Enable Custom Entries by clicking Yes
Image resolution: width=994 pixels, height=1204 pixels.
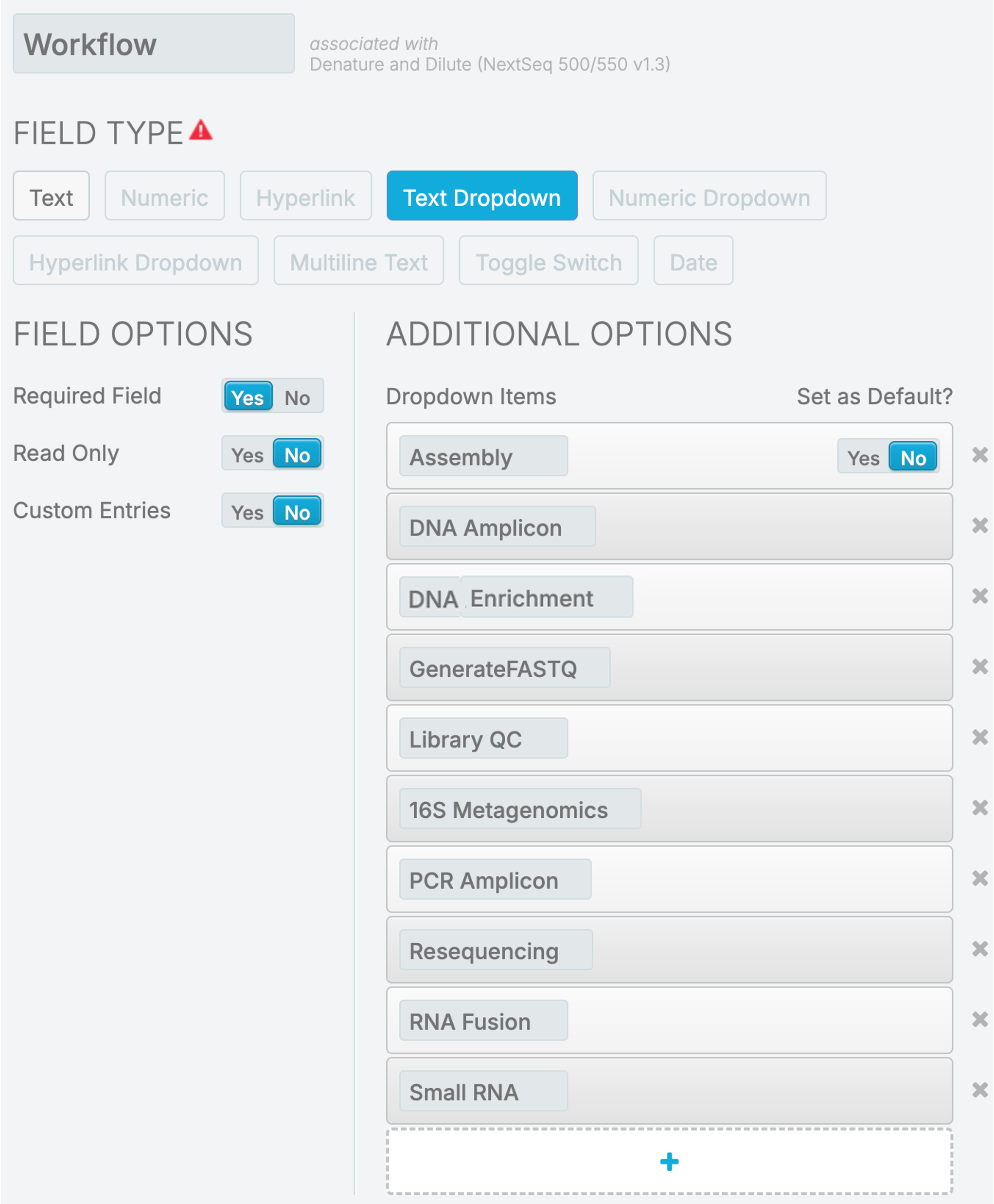(248, 511)
